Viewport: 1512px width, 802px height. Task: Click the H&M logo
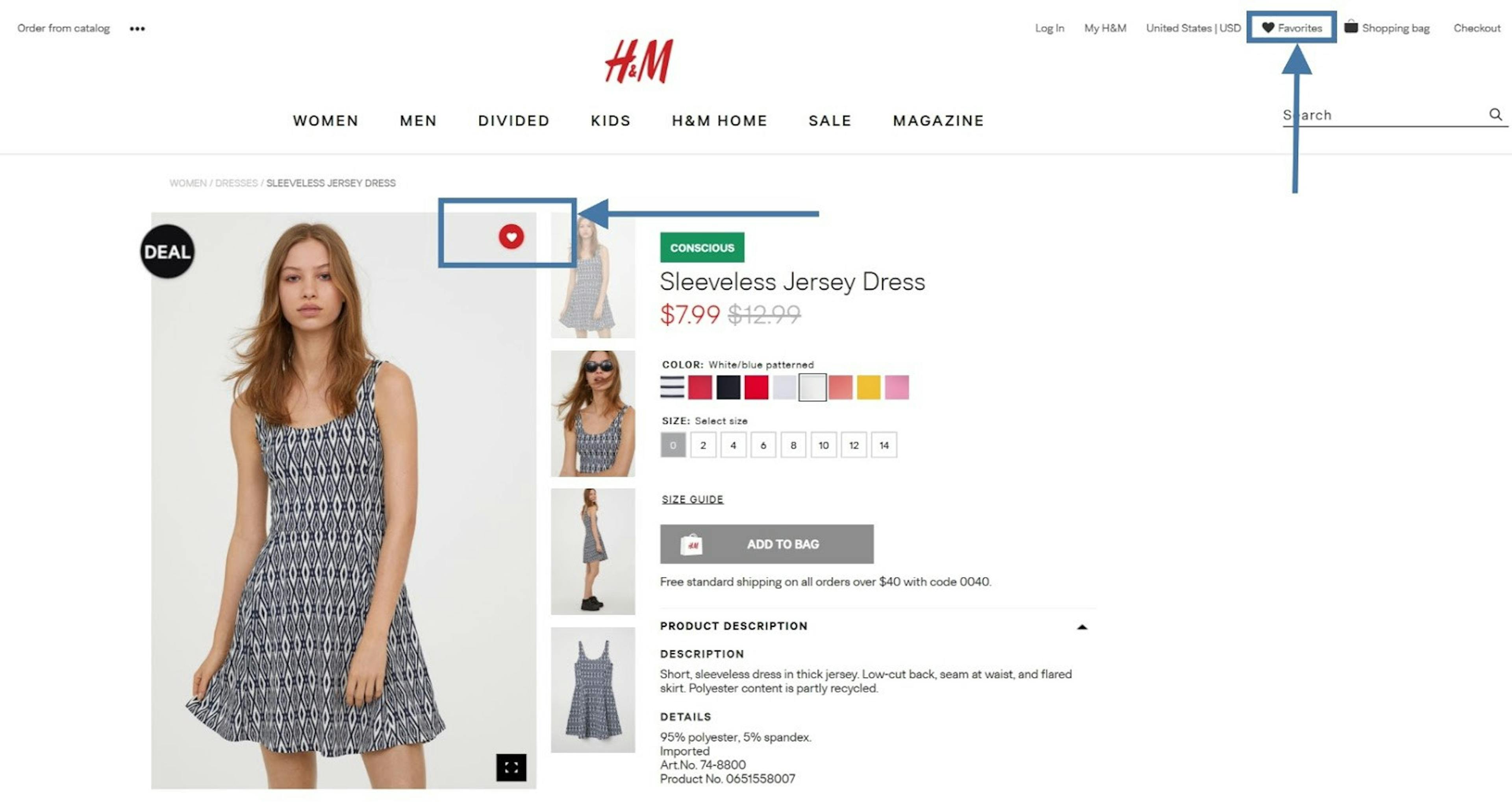point(639,61)
